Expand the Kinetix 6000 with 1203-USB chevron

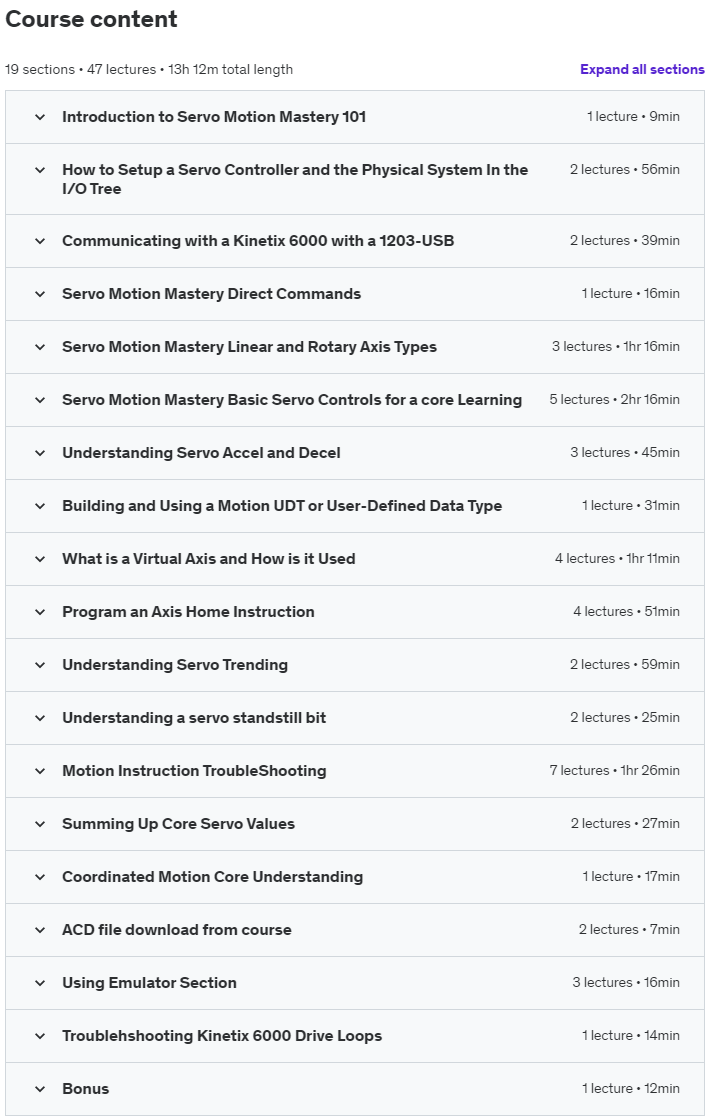[x=40, y=241]
